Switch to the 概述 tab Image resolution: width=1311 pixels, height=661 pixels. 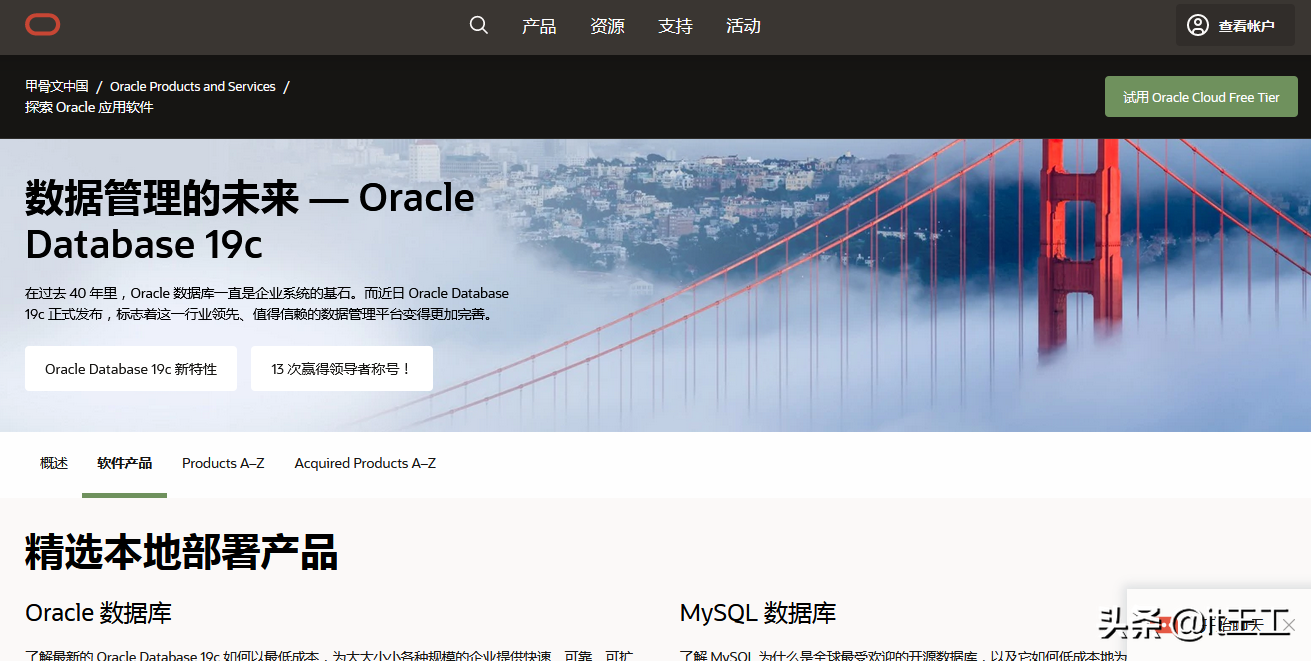(x=54, y=463)
